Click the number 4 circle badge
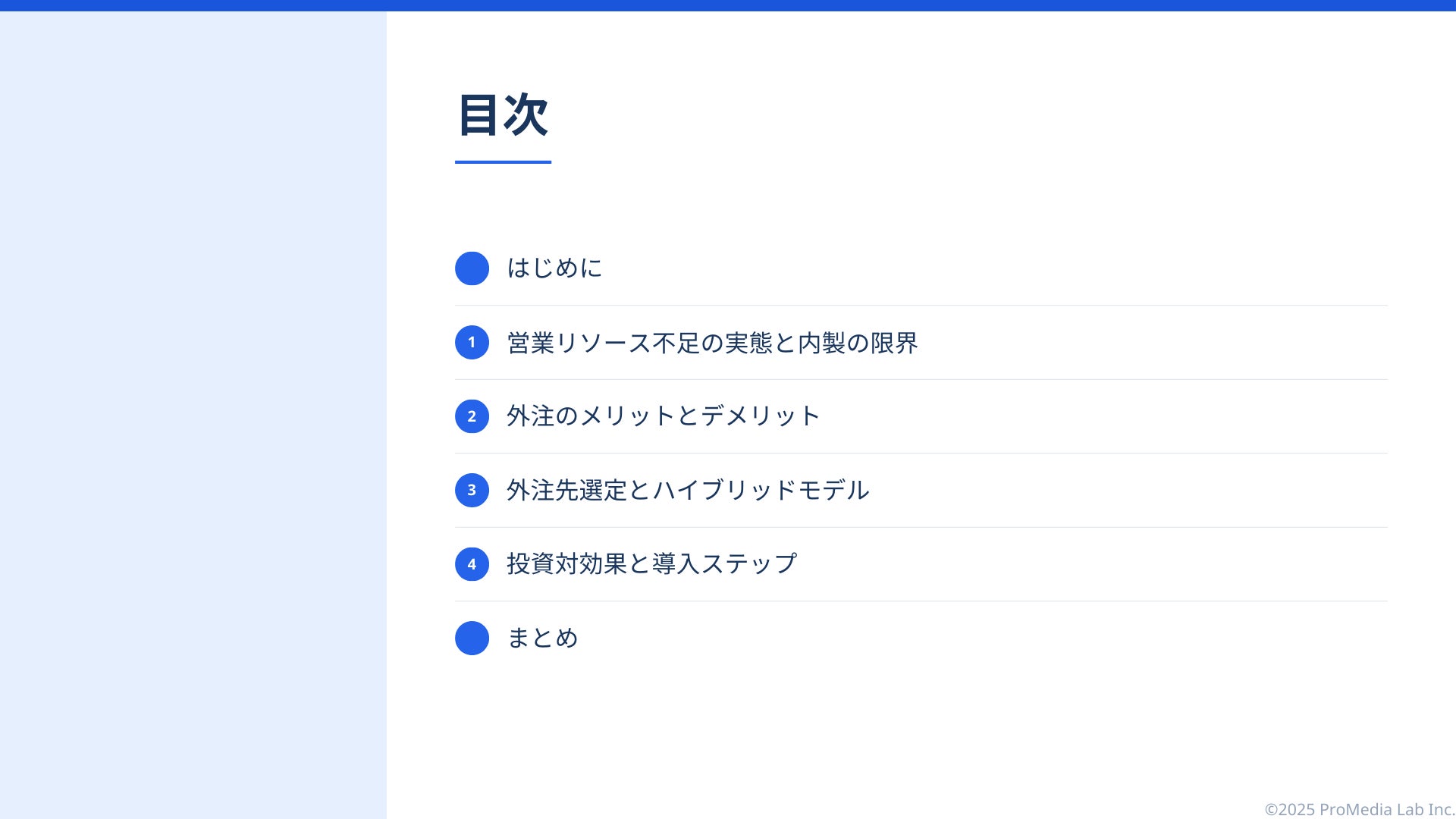 pos(472,564)
